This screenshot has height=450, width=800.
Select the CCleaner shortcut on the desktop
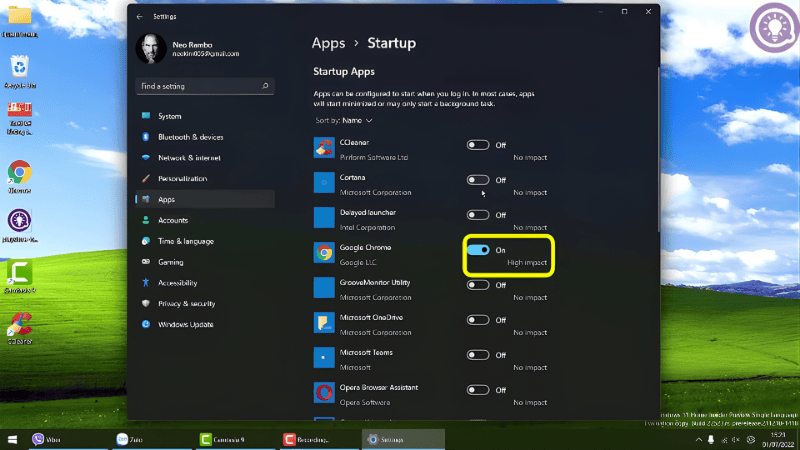tap(20, 329)
